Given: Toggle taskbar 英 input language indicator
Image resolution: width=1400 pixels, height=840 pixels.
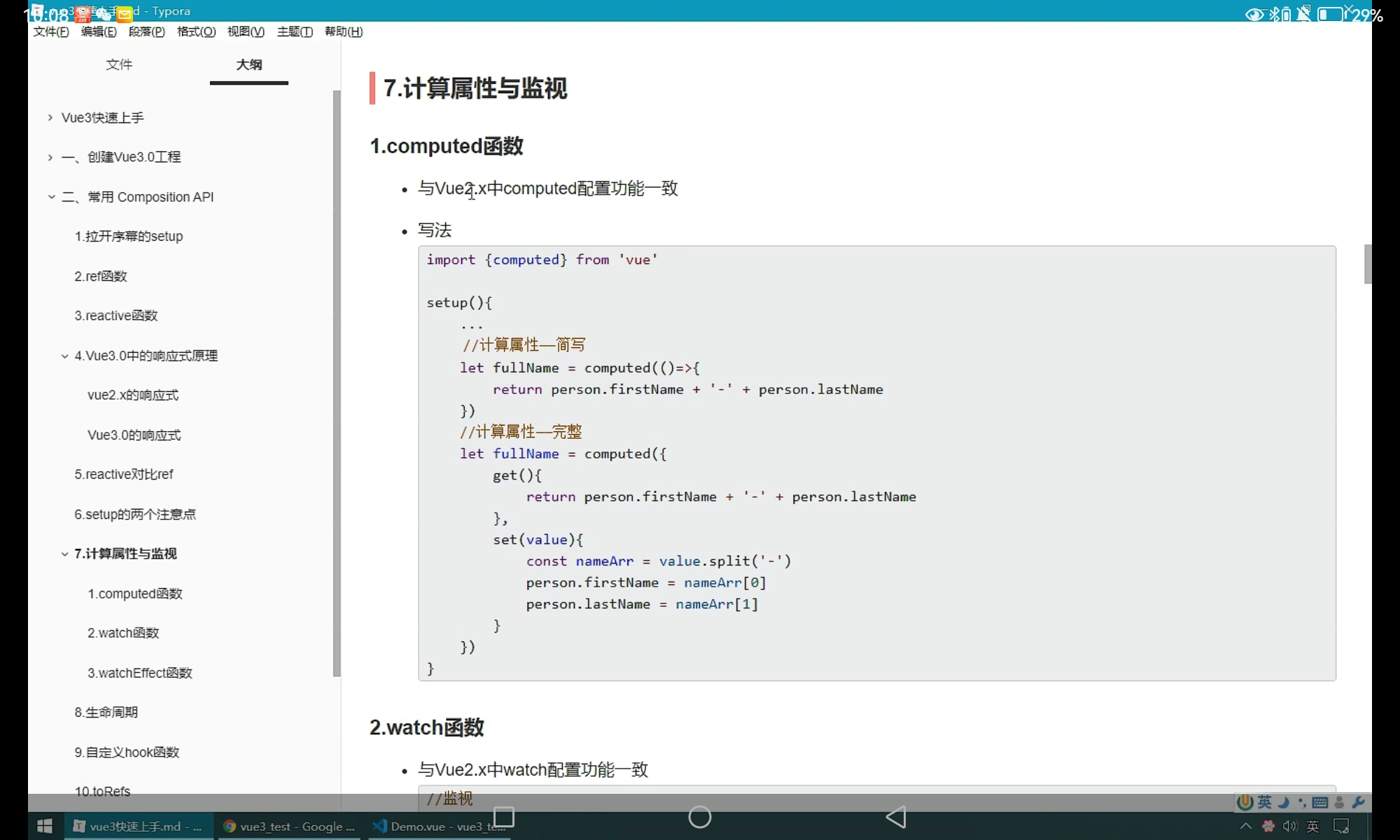Looking at the screenshot, I should [1312, 827].
